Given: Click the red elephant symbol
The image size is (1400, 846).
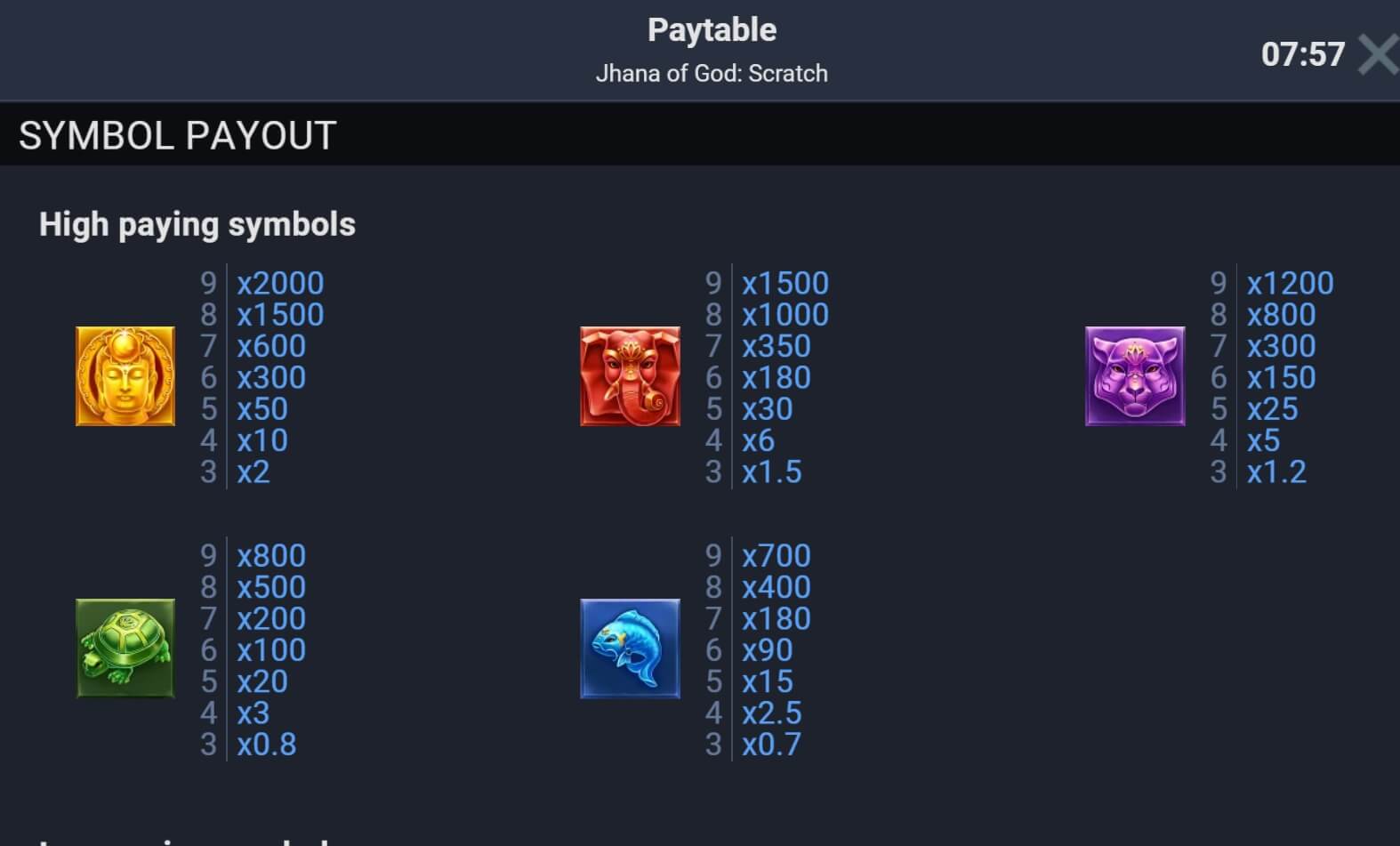Looking at the screenshot, I should click(x=630, y=375).
